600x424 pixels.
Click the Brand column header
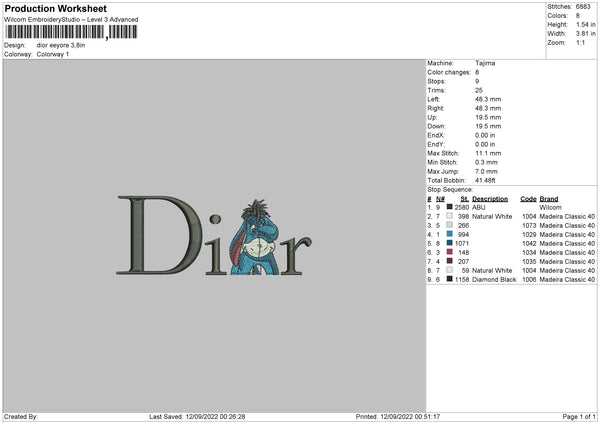coord(549,199)
